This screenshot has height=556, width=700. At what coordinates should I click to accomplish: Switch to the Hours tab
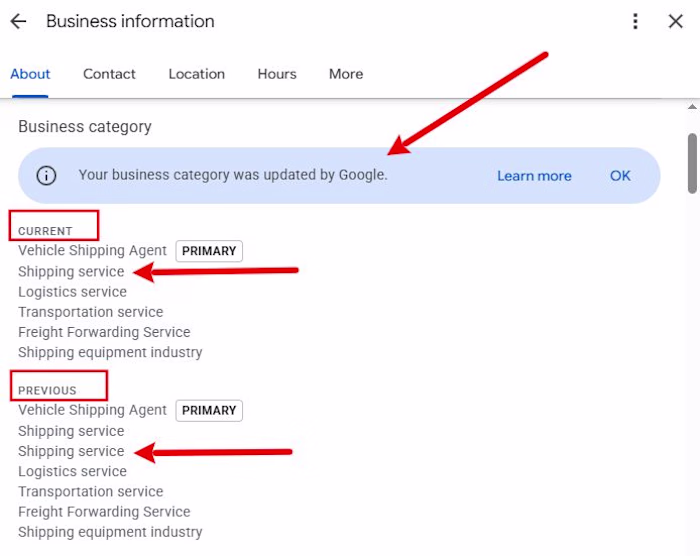[x=277, y=74]
